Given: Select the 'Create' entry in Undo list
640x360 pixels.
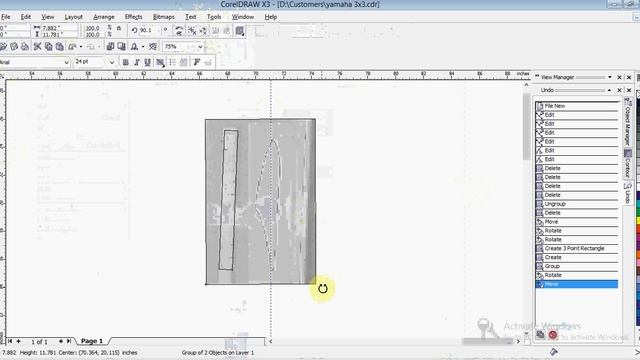Looking at the screenshot, I should (577, 258).
